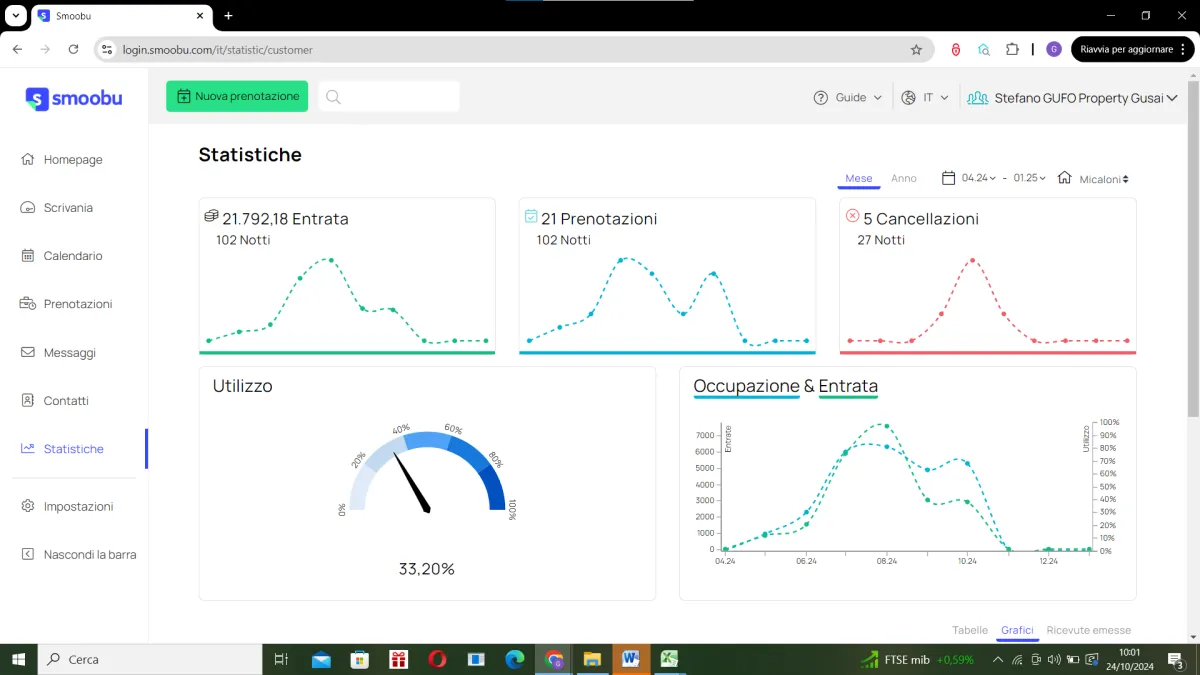This screenshot has height=675, width=1200.
Task: Switch to the Grafici tab
Action: click(x=1017, y=631)
